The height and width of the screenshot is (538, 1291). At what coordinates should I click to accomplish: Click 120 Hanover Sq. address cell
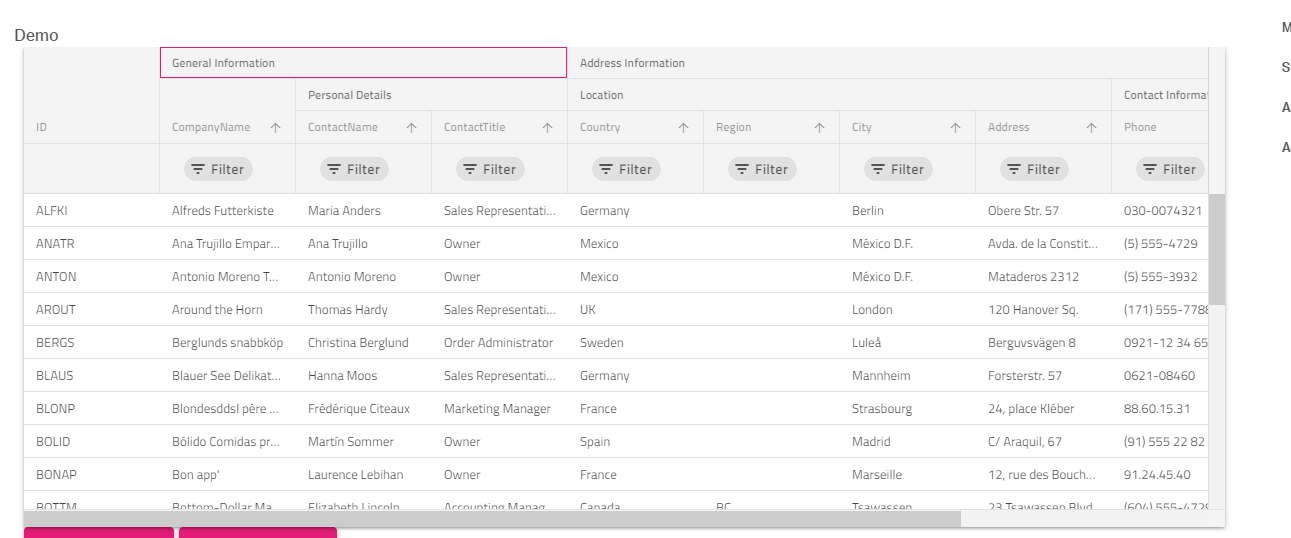coord(1043,310)
